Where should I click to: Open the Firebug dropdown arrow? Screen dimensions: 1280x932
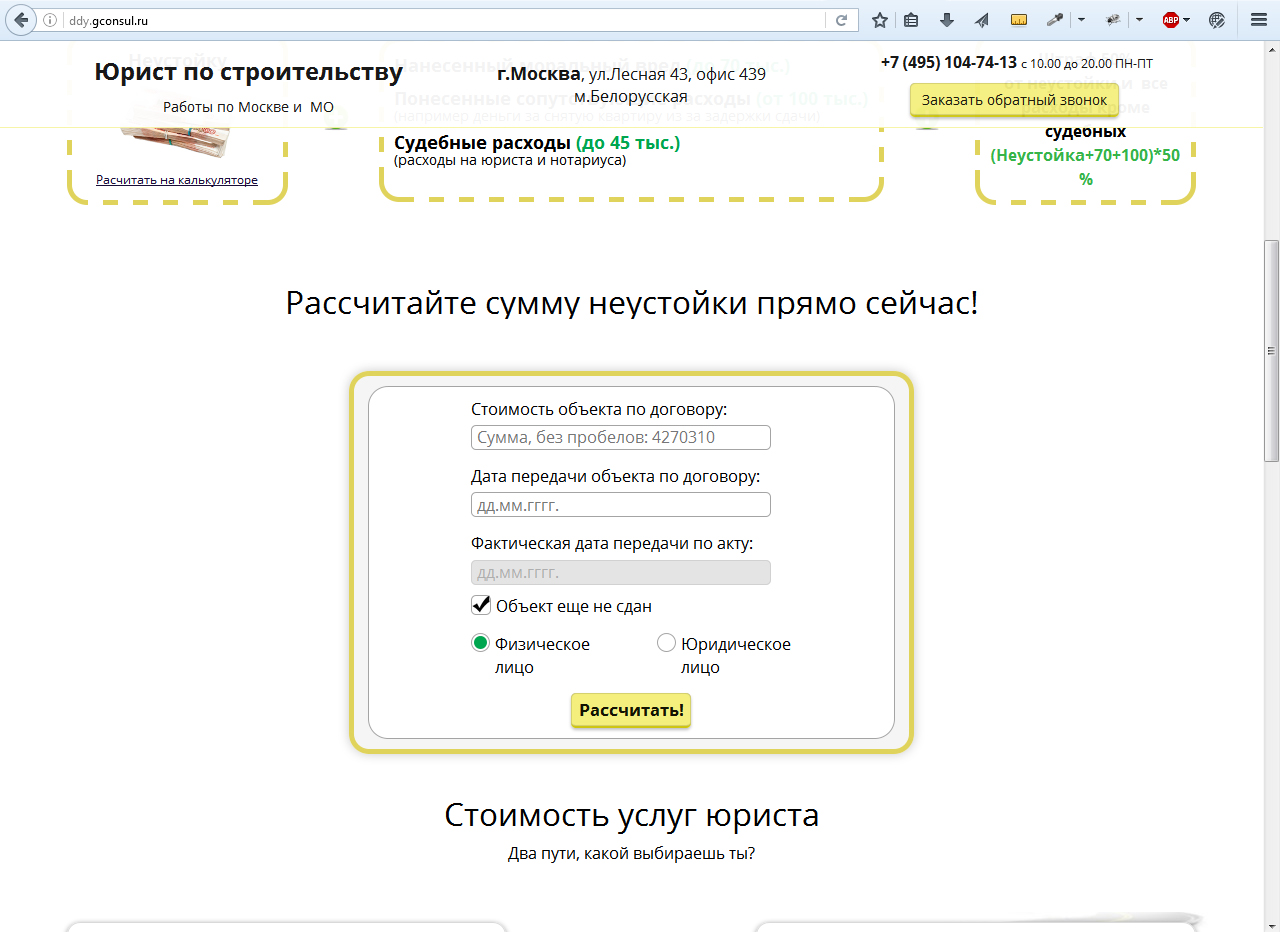coord(1139,20)
